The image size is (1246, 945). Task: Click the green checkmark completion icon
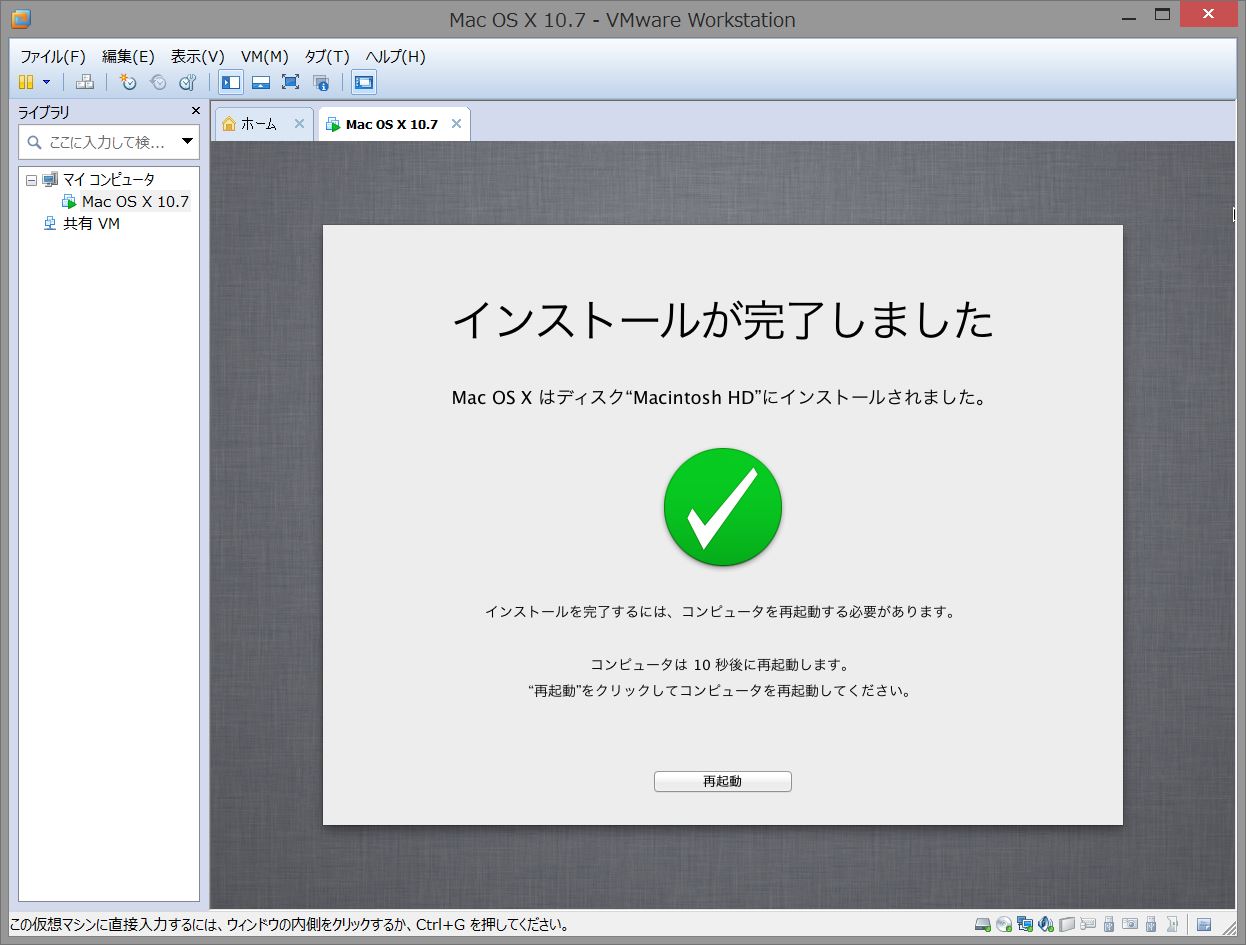coord(722,507)
